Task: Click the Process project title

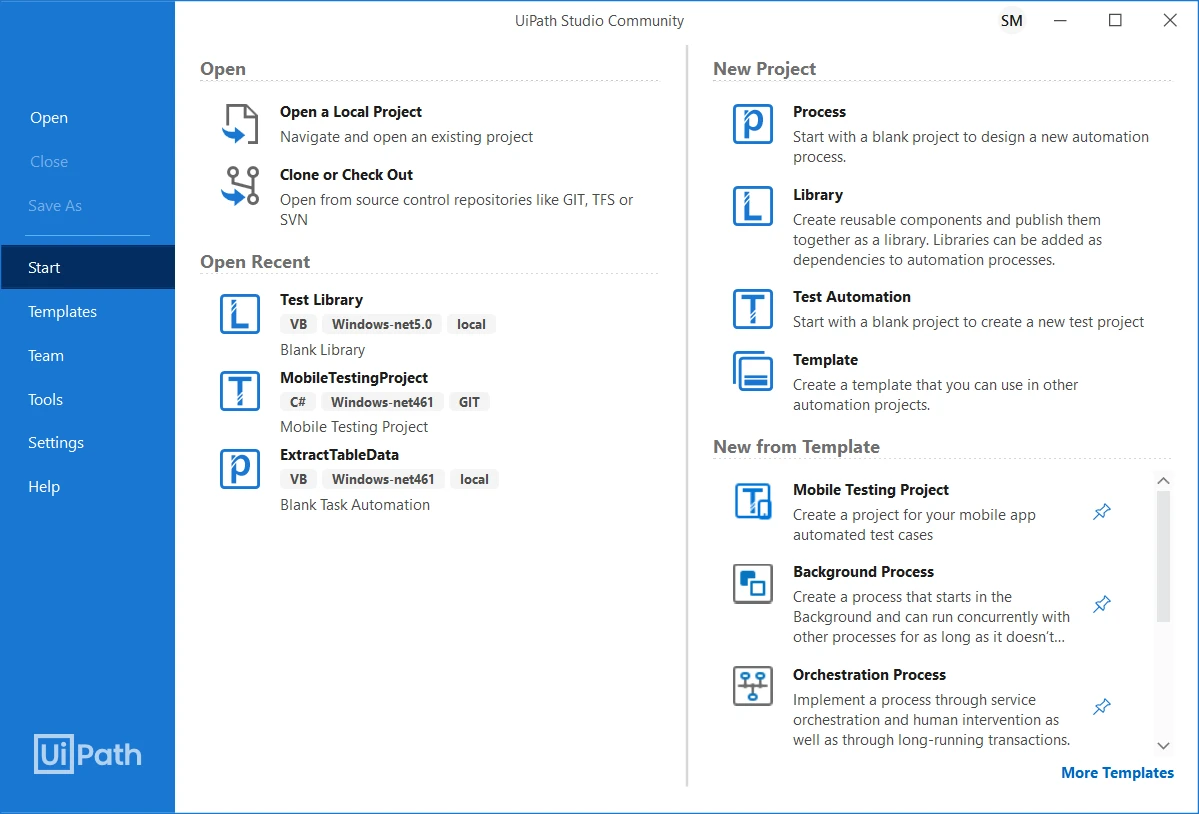Action: (x=819, y=112)
